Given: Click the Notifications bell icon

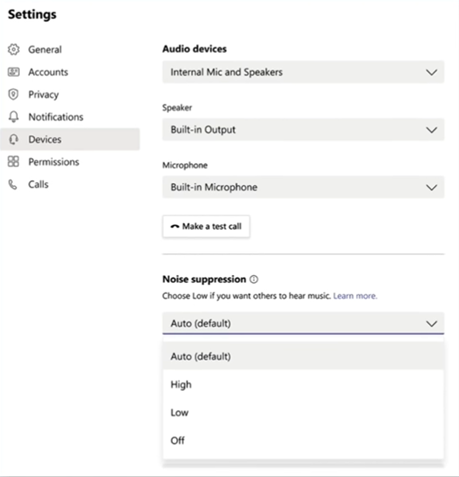Looking at the screenshot, I should (14, 117).
